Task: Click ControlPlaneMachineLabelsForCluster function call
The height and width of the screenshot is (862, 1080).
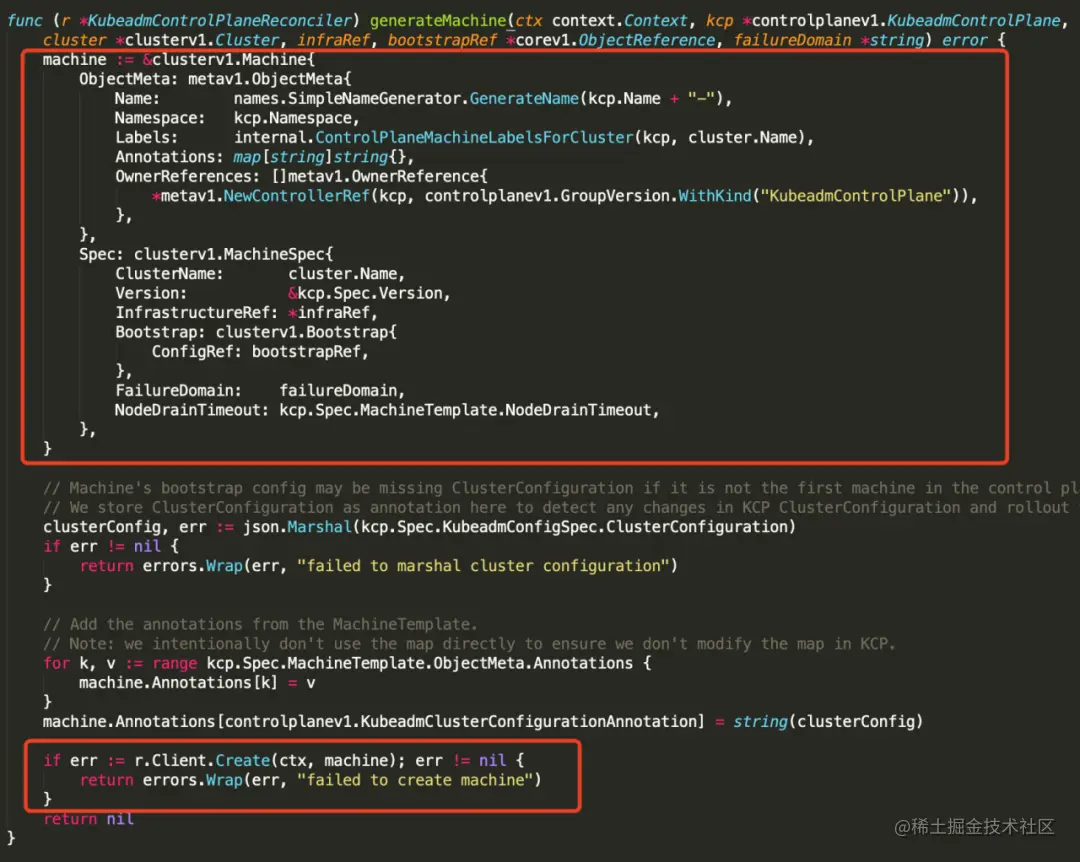Action: click(474, 137)
